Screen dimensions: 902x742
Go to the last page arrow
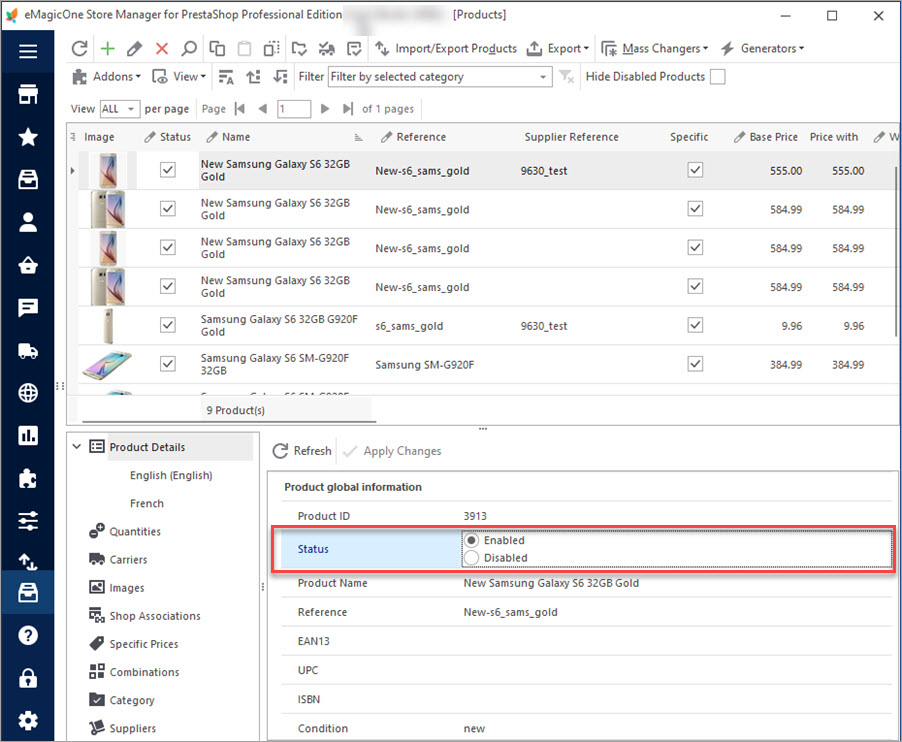(x=347, y=109)
